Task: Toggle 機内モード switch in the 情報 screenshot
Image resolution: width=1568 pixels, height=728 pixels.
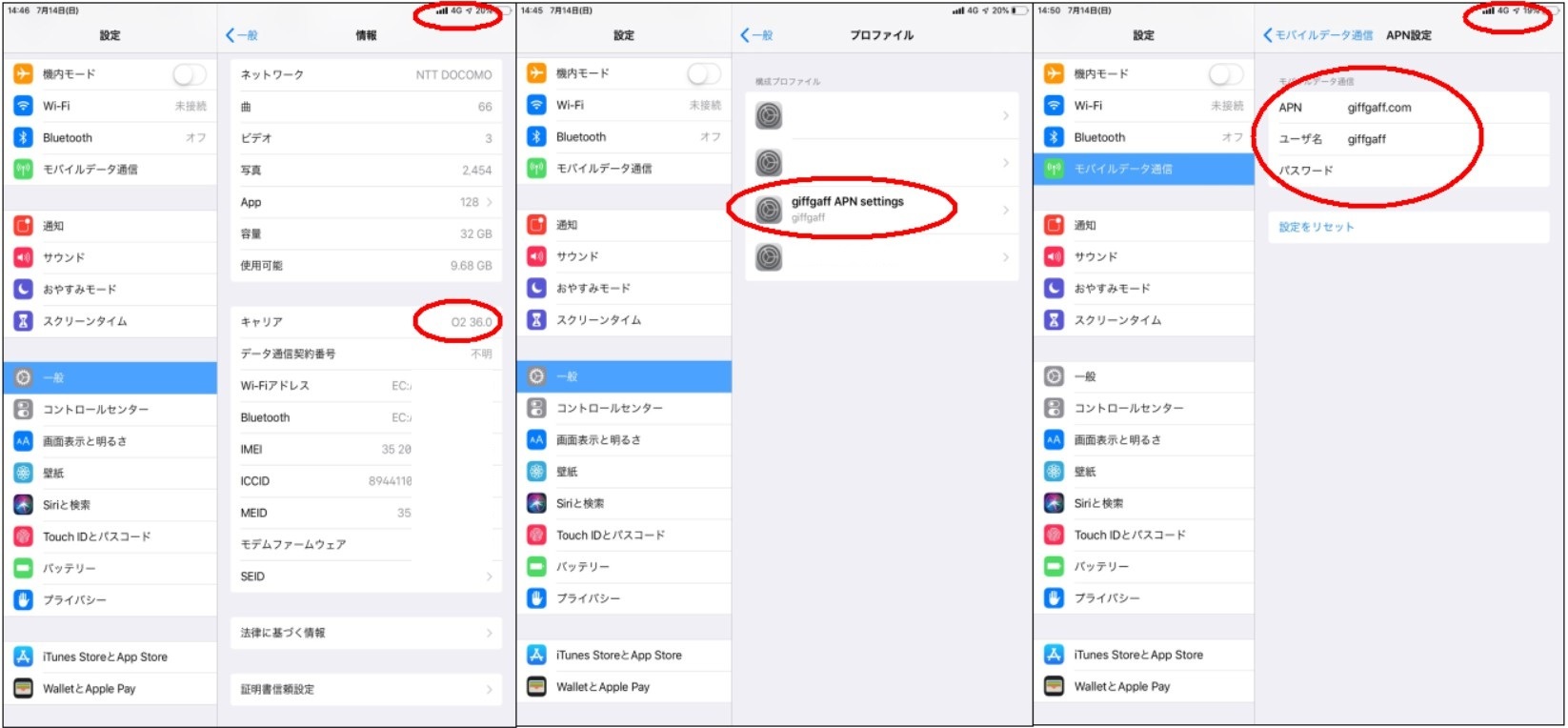Action: point(190,74)
